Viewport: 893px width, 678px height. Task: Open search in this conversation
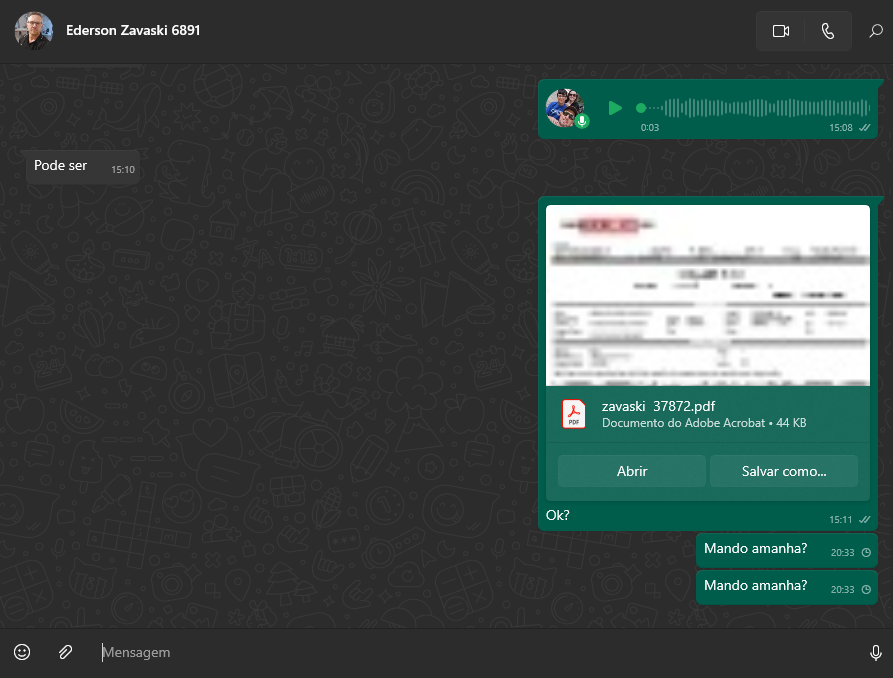(x=875, y=31)
